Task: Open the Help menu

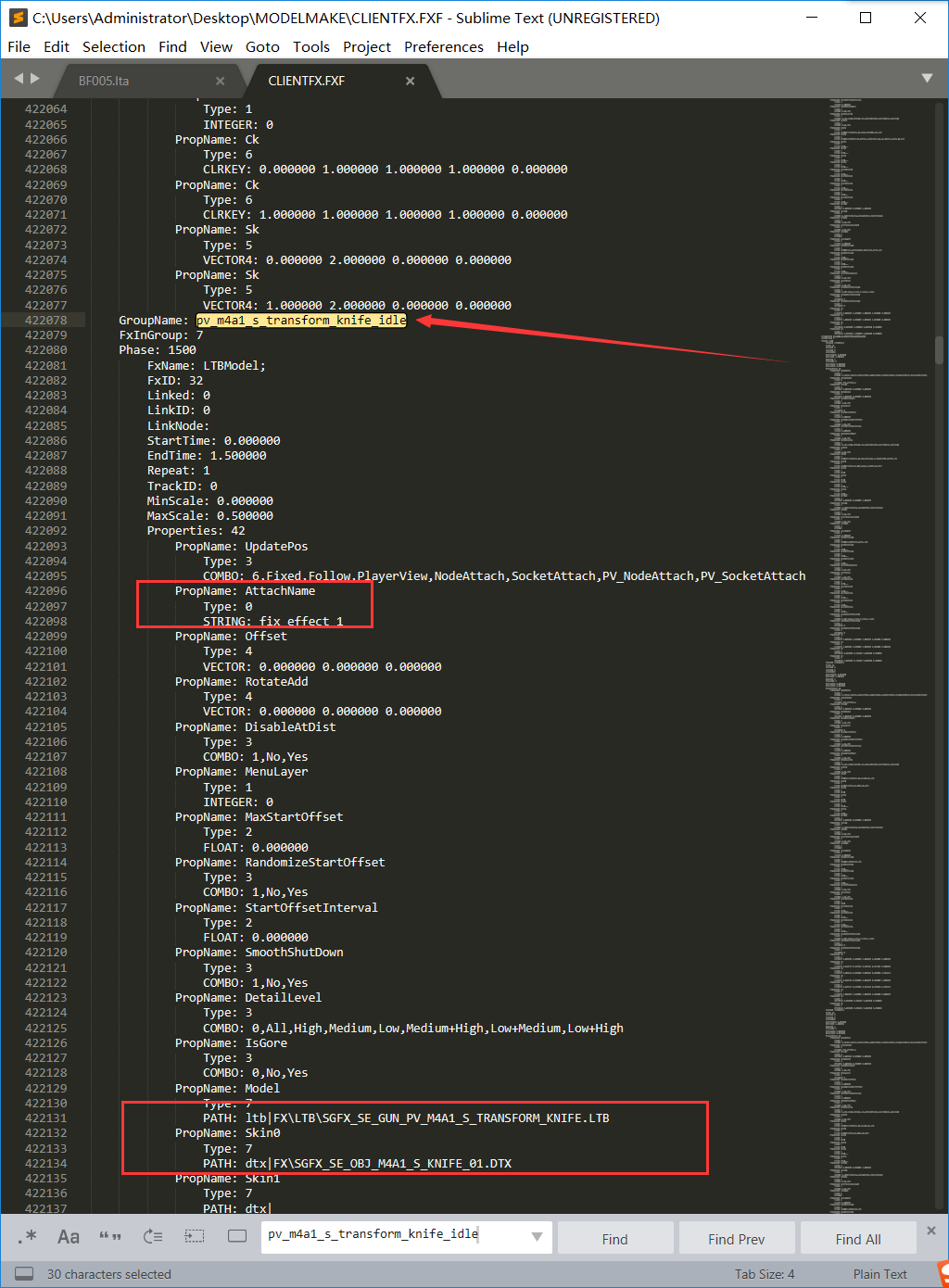Action: pos(512,46)
